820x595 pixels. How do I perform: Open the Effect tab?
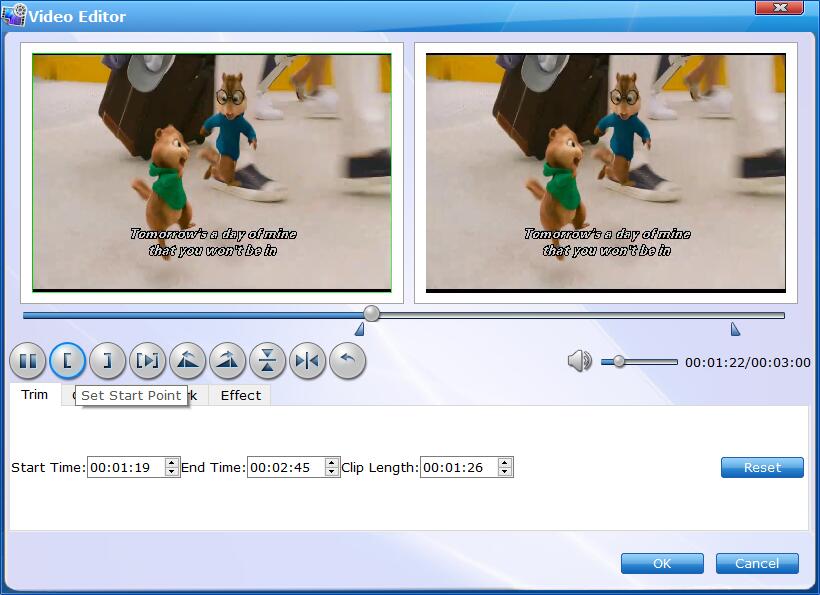pyautogui.click(x=241, y=395)
